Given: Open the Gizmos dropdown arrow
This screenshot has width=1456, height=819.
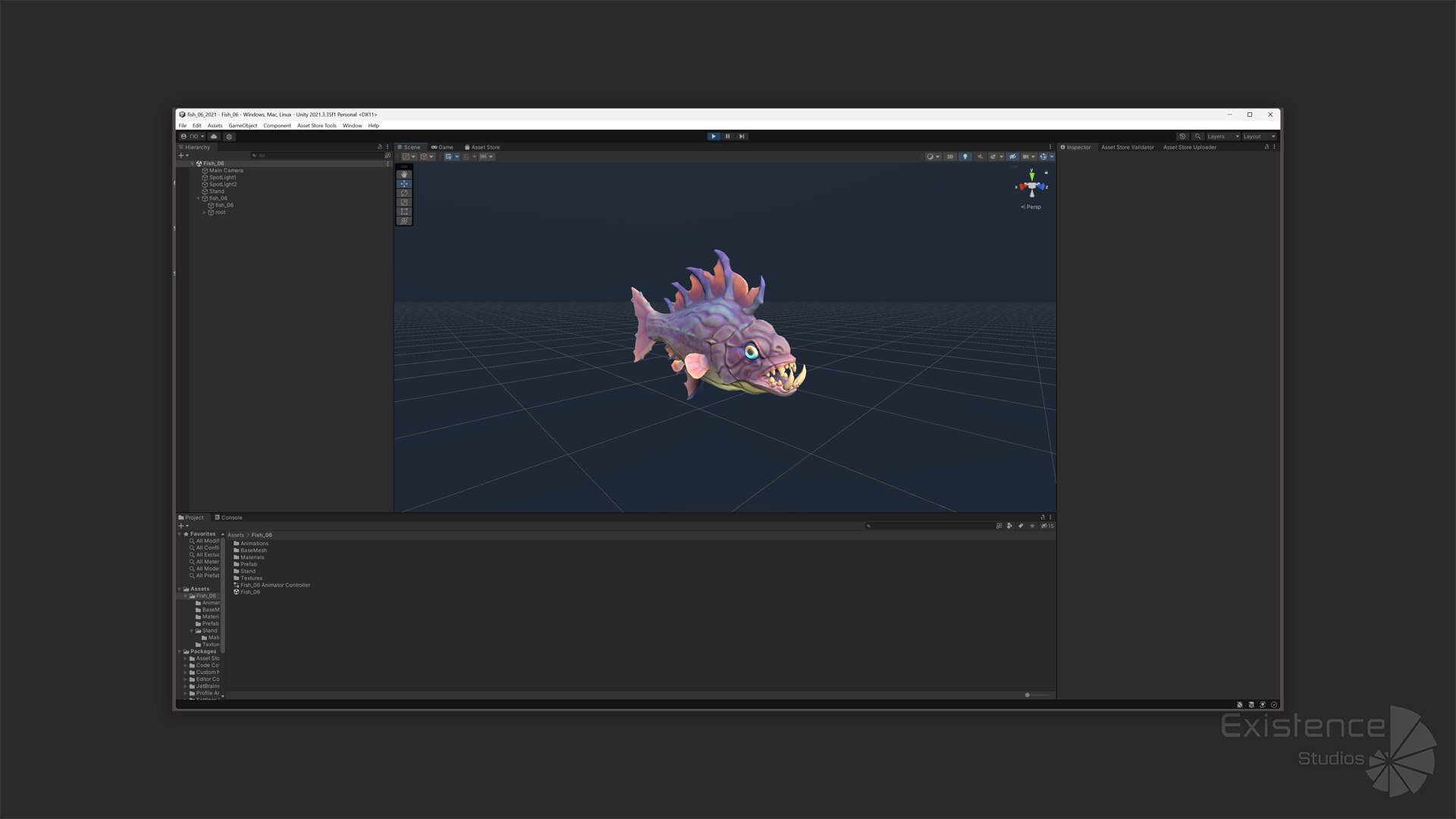Looking at the screenshot, I should click(1052, 157).
